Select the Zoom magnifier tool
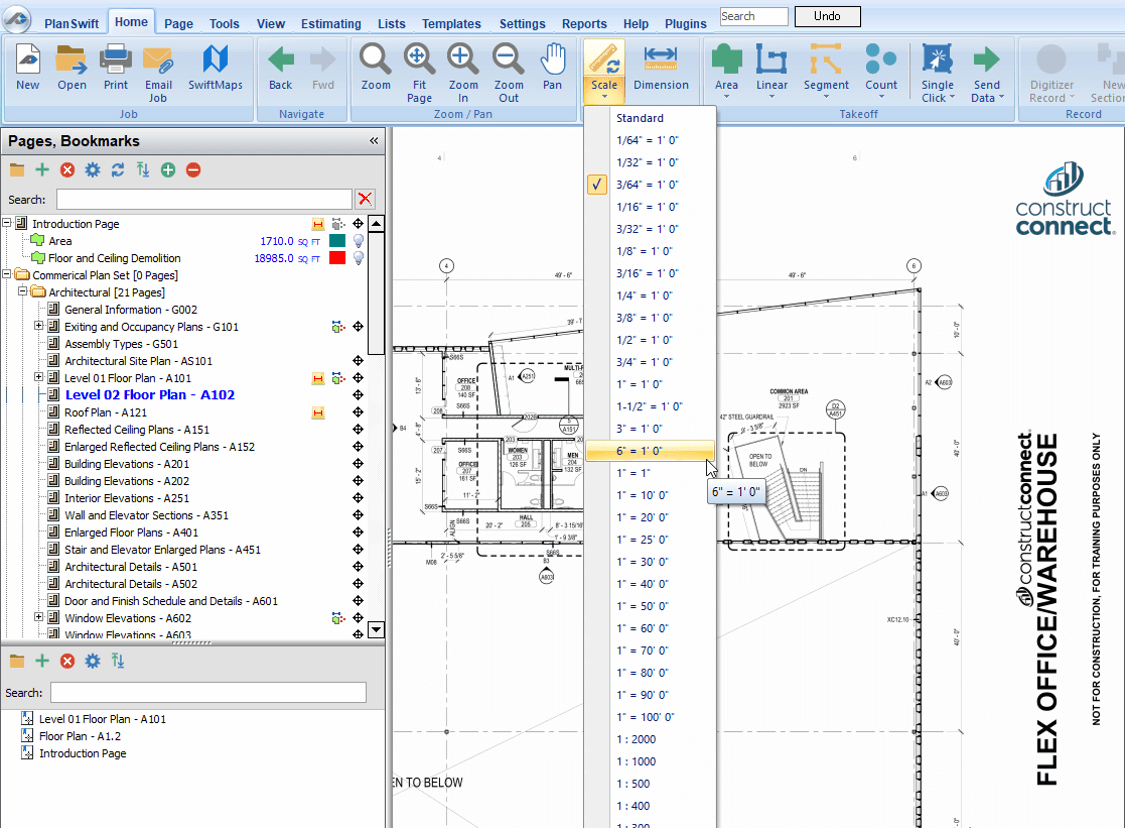Image resolution: width=1125 pixels, height=828 pixels. click(x=375, y=60)
